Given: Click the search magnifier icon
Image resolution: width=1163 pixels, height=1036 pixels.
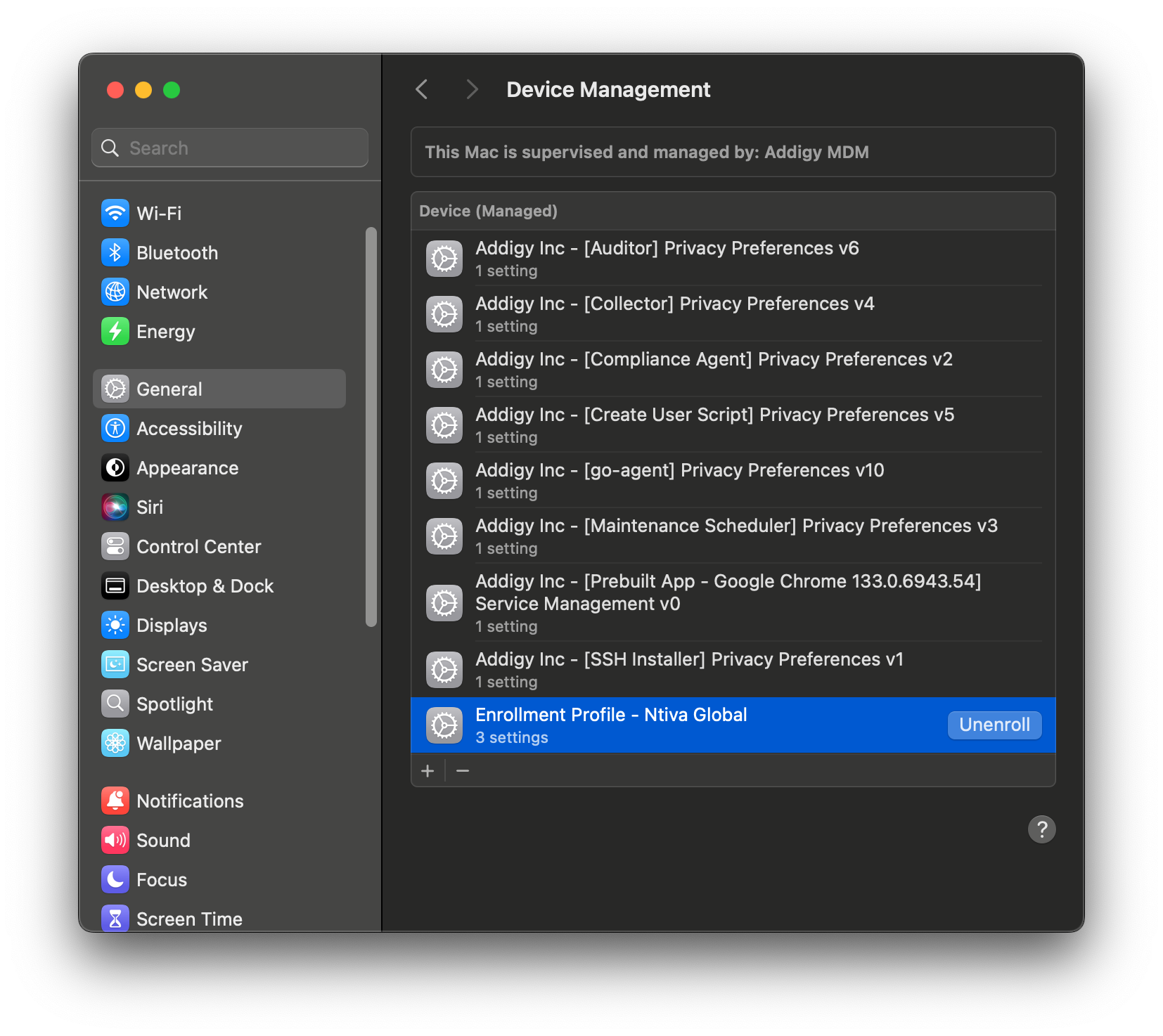Looking at the screenshot, I should click(x=110, y=148).
